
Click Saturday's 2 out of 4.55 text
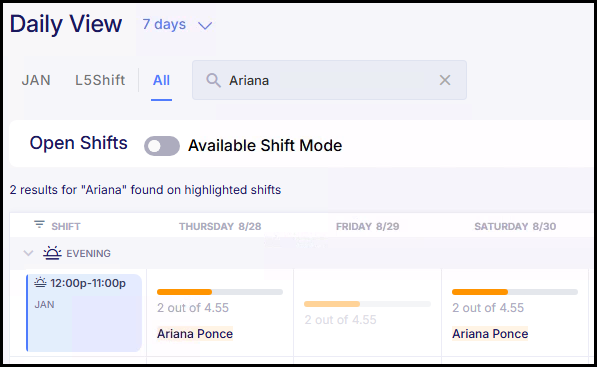488,308
